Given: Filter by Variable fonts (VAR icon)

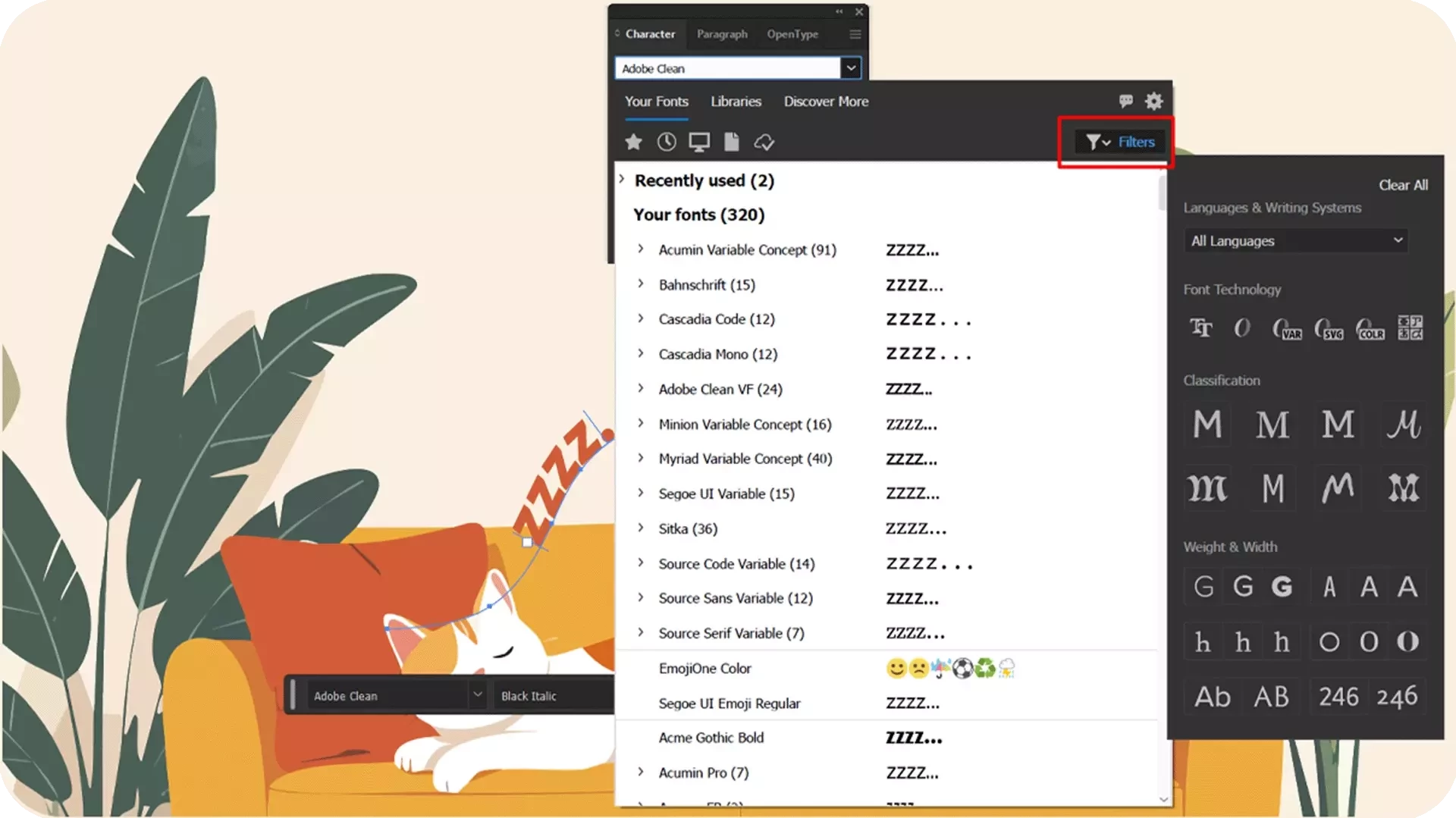Looking at the screenshot, I should [1288, 328].
